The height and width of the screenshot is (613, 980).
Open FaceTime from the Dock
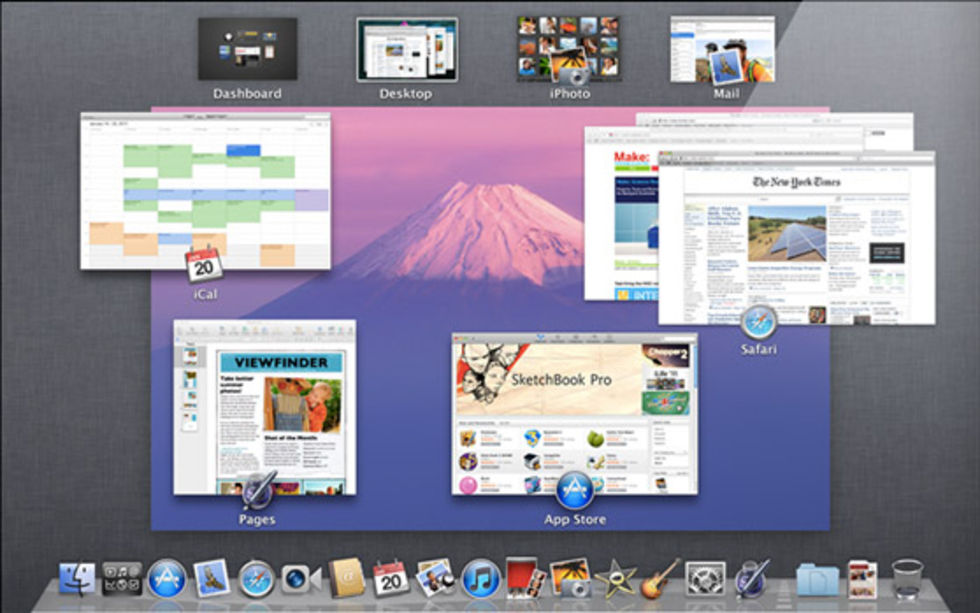coord(301,579)
